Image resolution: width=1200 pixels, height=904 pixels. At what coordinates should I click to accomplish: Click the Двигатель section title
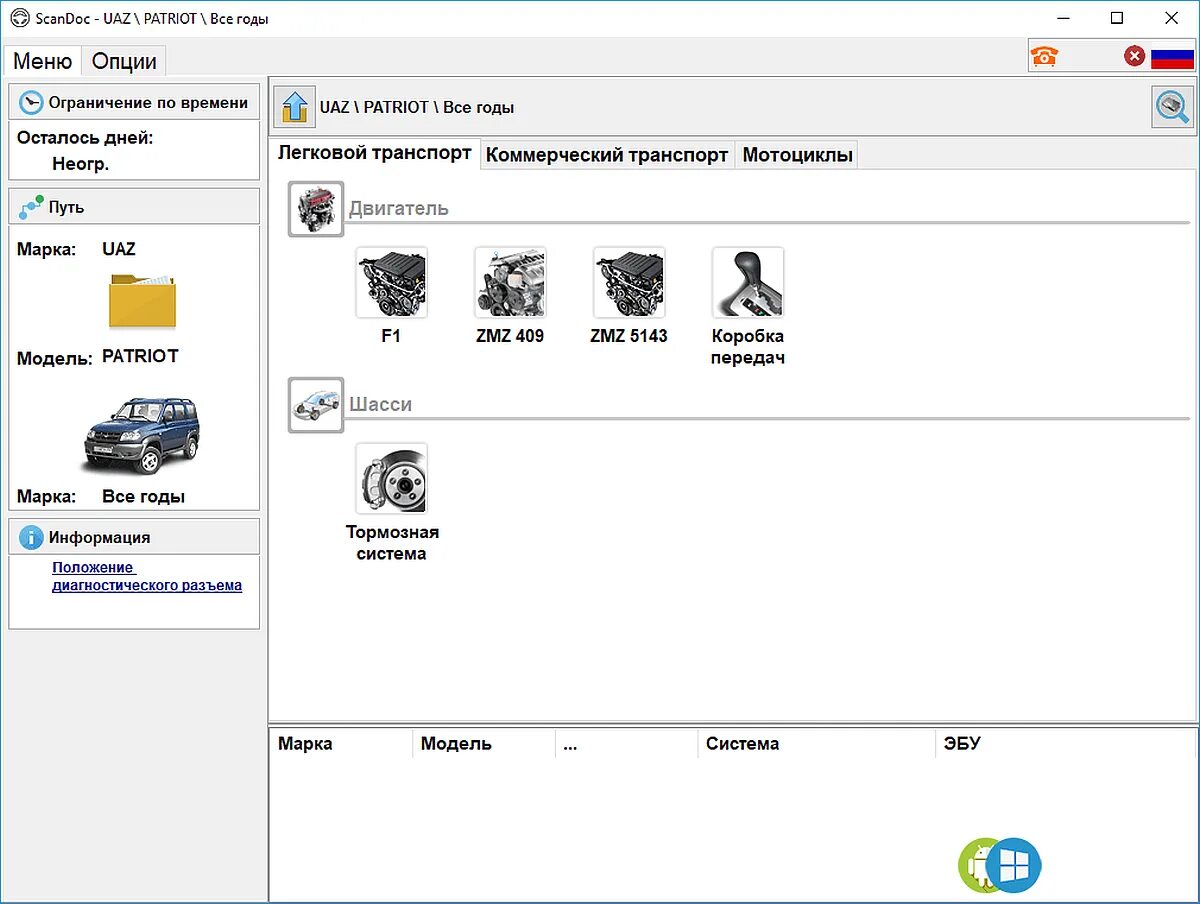pos(398,209)
